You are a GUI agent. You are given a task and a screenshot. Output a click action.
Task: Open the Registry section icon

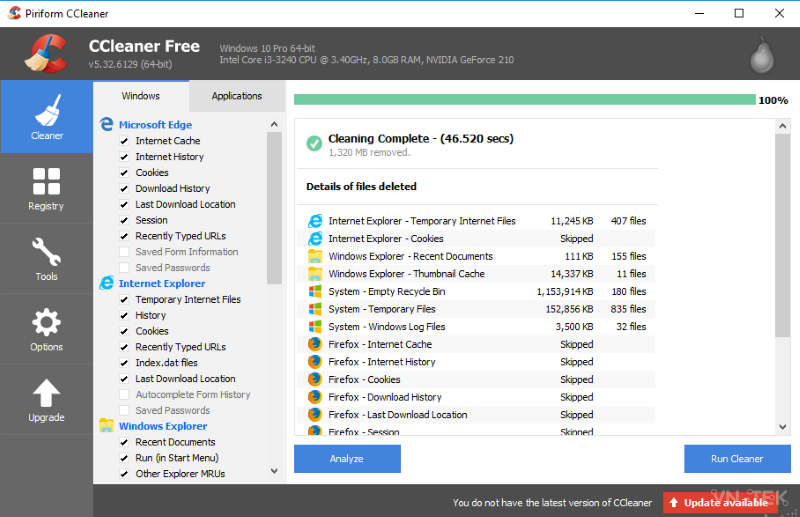(46, 181)
